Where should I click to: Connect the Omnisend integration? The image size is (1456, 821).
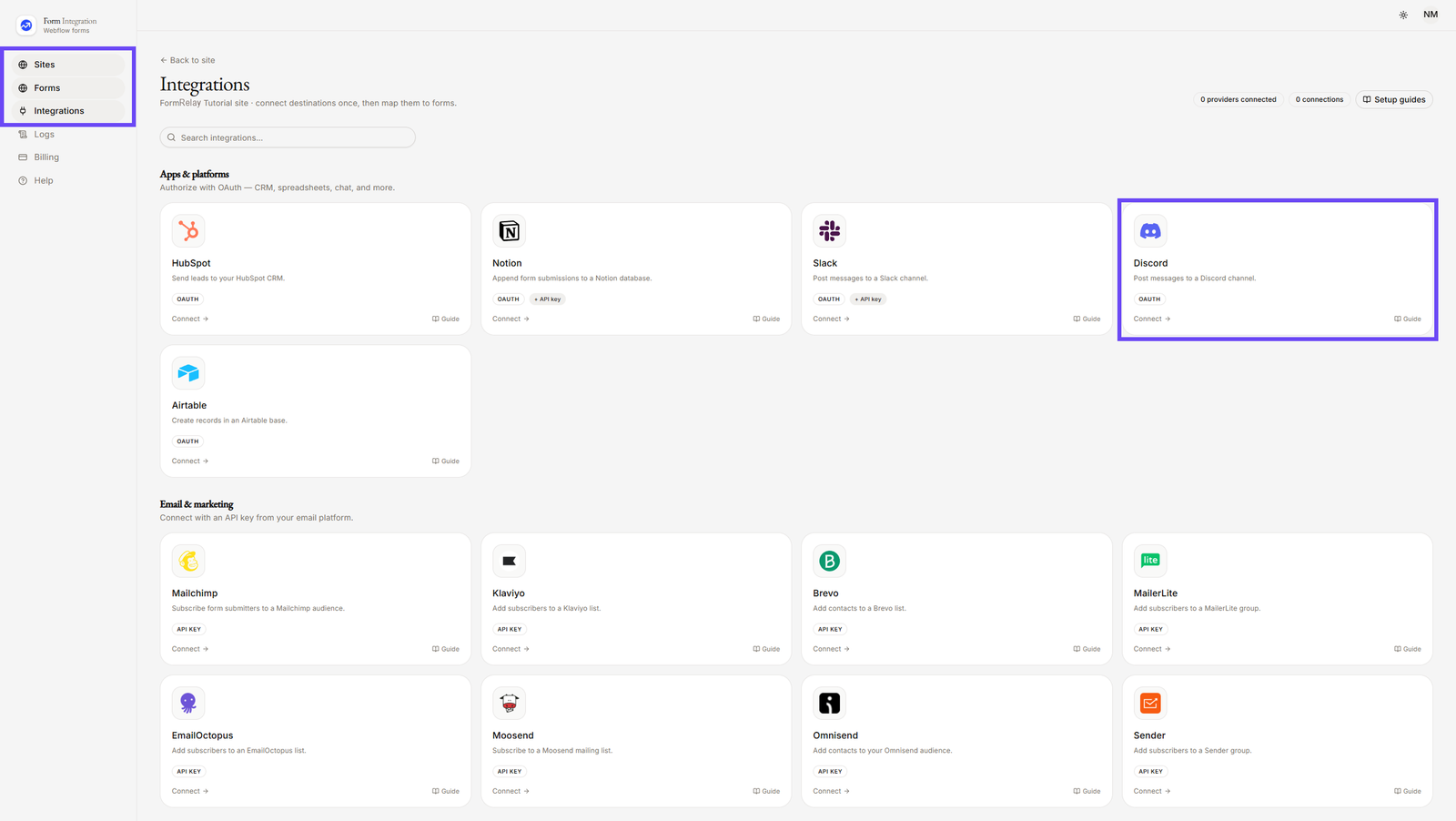click(831, 791)
